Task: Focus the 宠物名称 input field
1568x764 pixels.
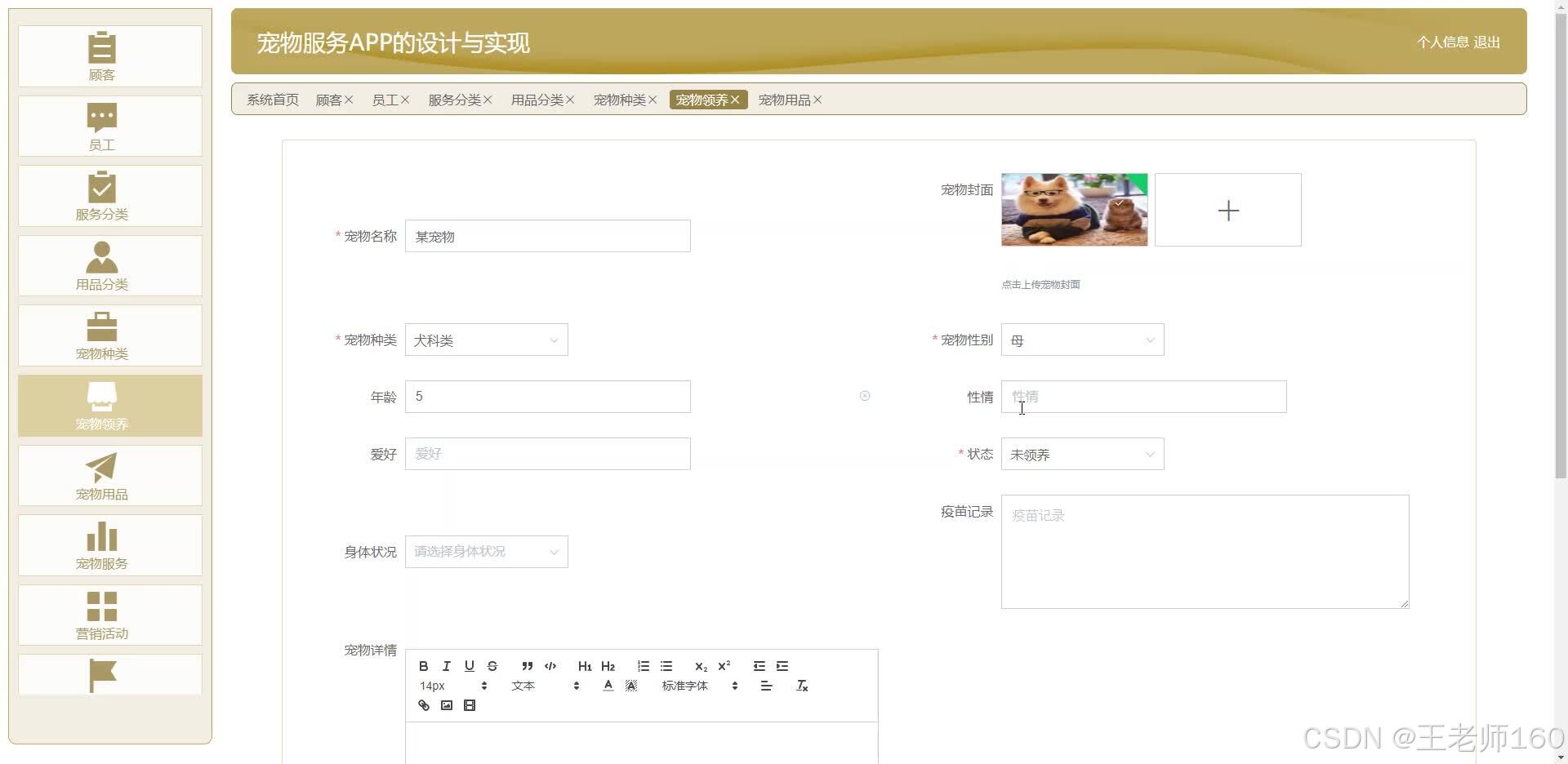Action: click(548, 236)
